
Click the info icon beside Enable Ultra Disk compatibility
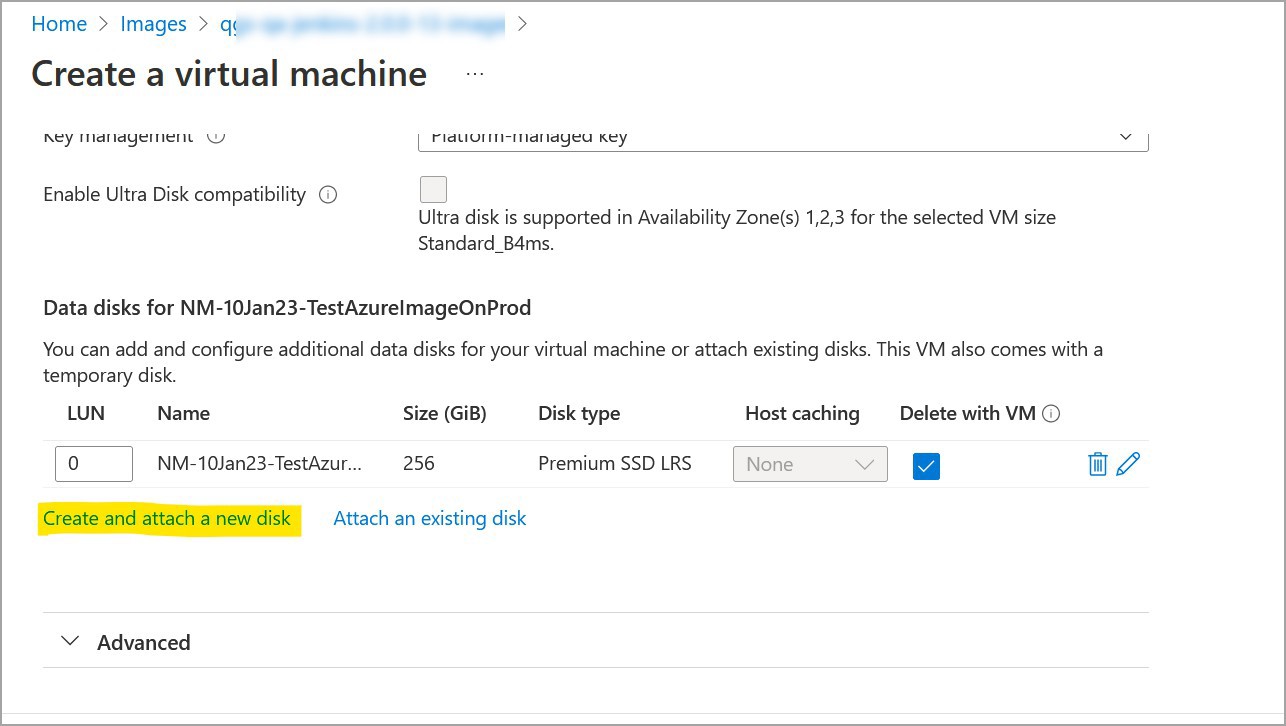[x=328, y=194]
